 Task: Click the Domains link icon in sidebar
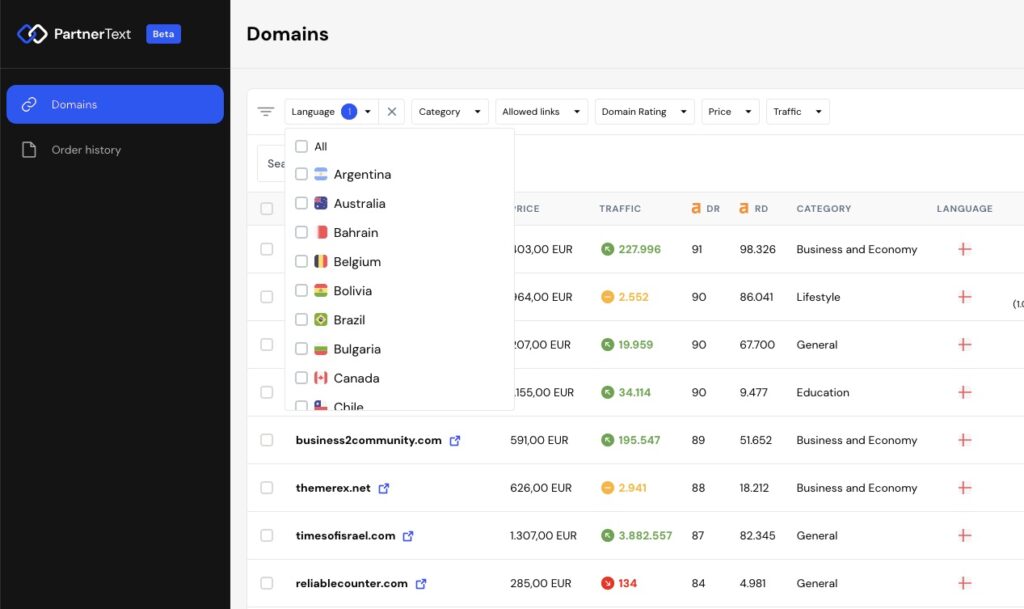click(29, 104)
